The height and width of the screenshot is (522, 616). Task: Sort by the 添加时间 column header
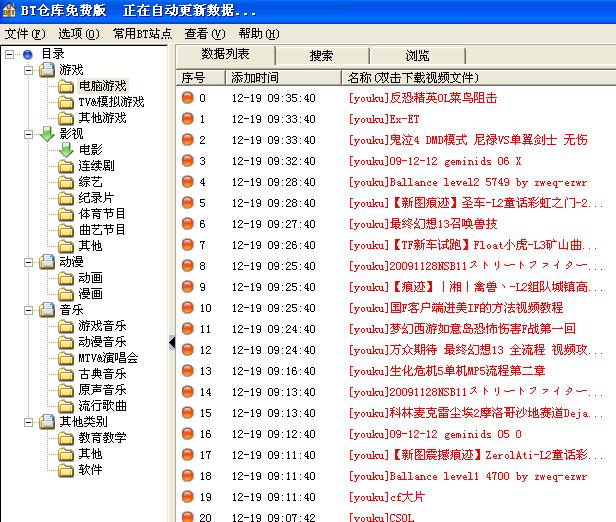pyautogui.click(x=283, y=77)
